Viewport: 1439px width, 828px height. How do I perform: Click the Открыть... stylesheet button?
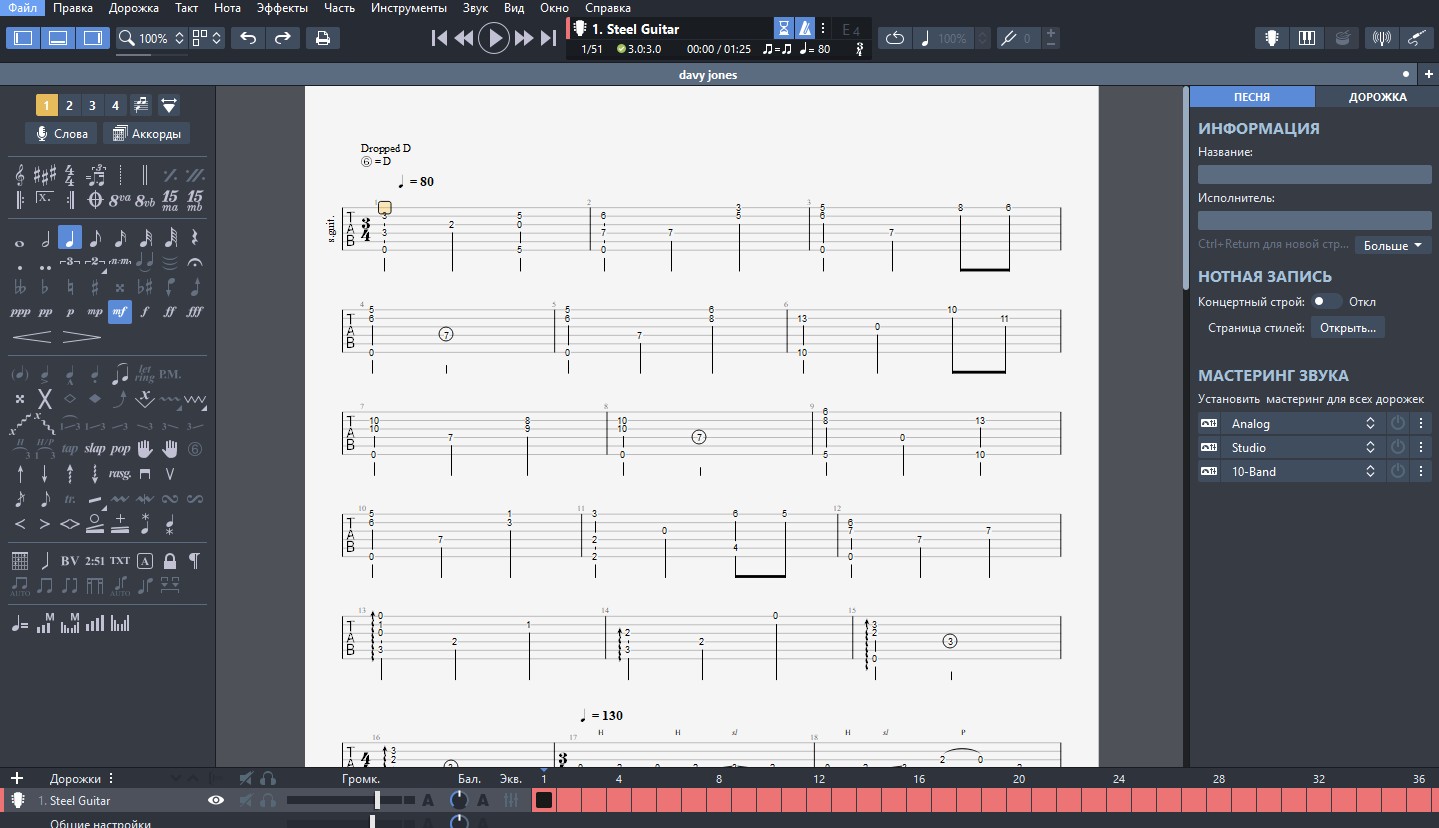(1348, 327)
